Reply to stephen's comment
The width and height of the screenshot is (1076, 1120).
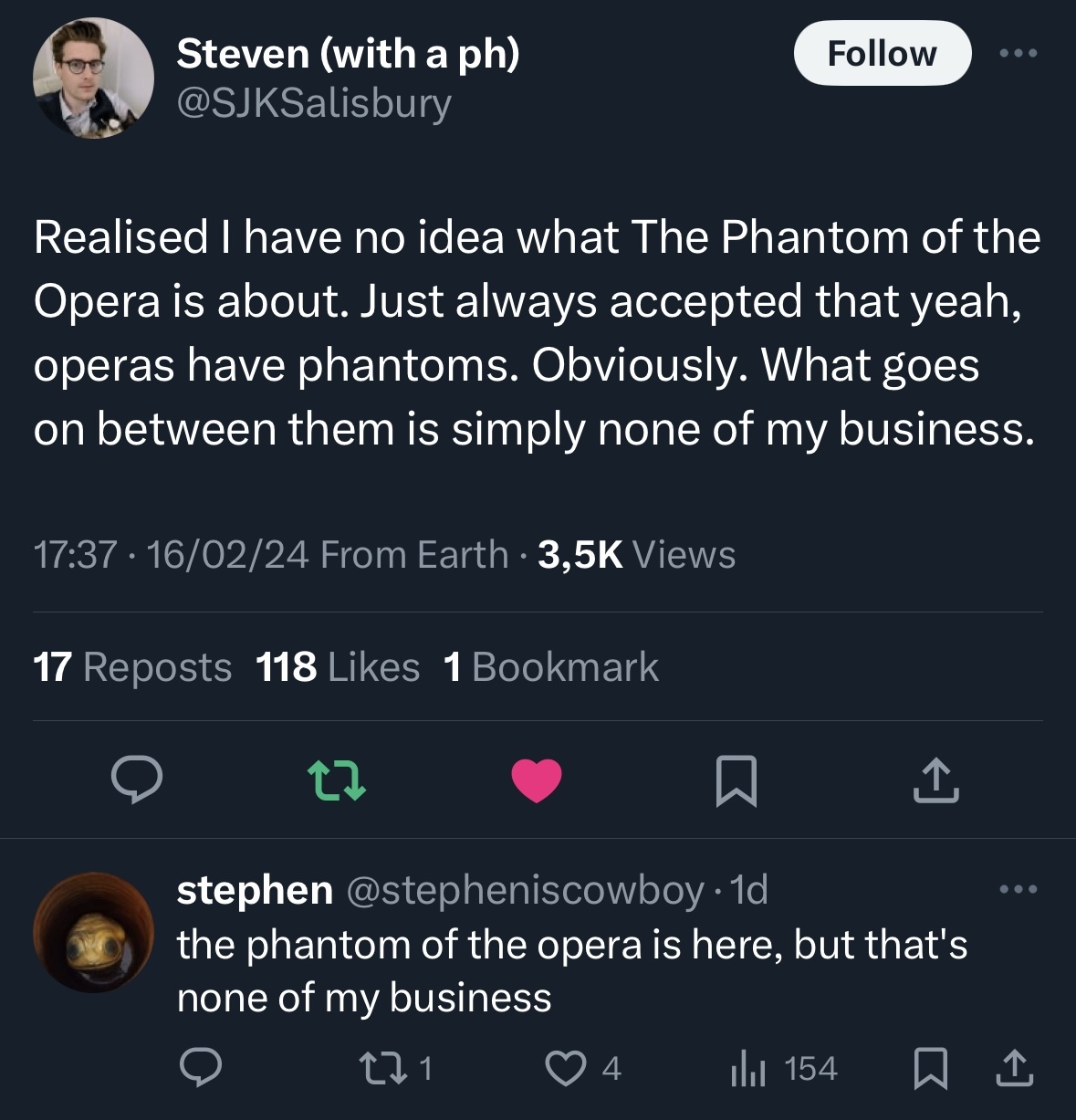pyautogui.click(x=200, y=1067)
